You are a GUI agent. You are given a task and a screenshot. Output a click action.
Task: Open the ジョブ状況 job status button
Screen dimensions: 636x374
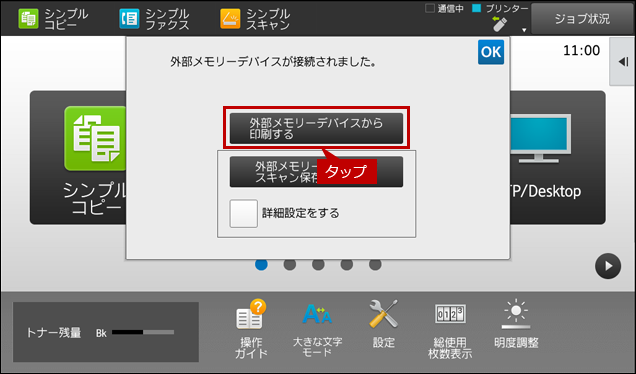582,19
